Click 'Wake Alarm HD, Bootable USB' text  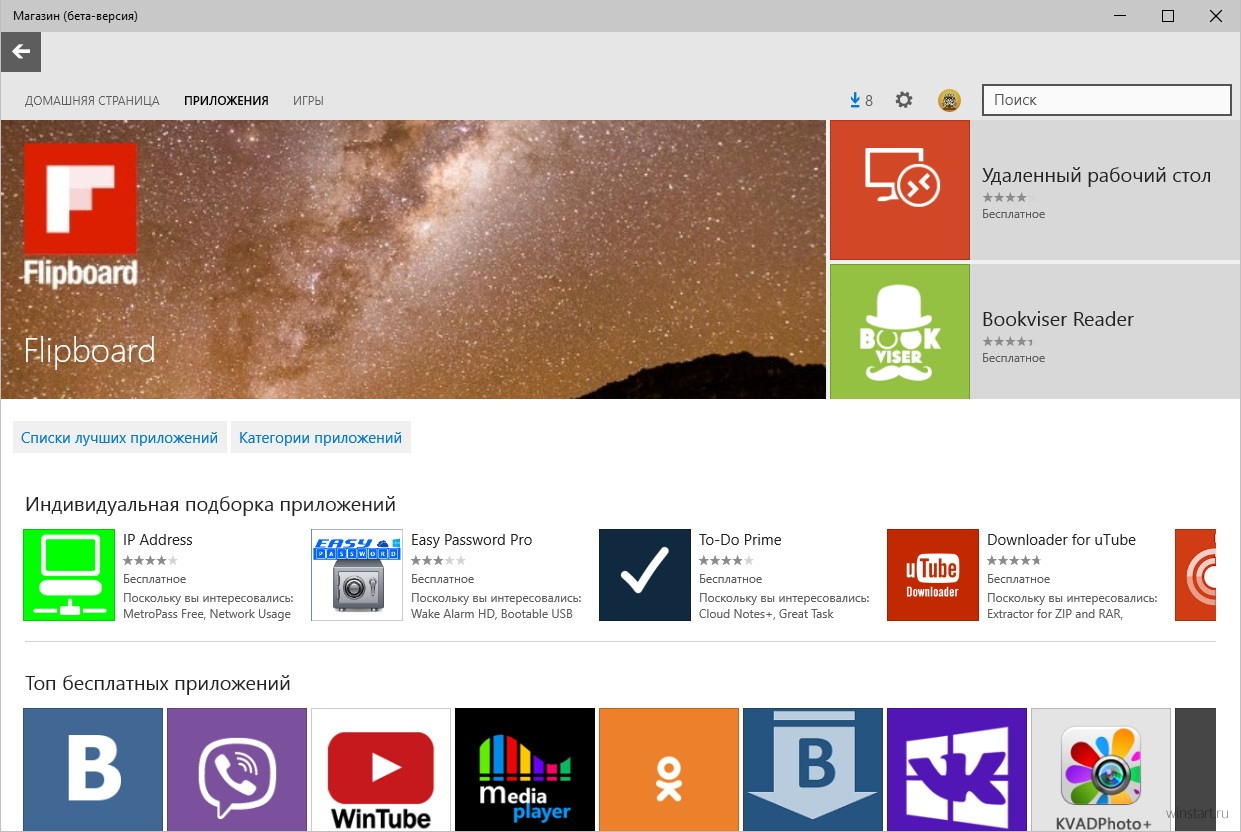click(x=492, y=614)
